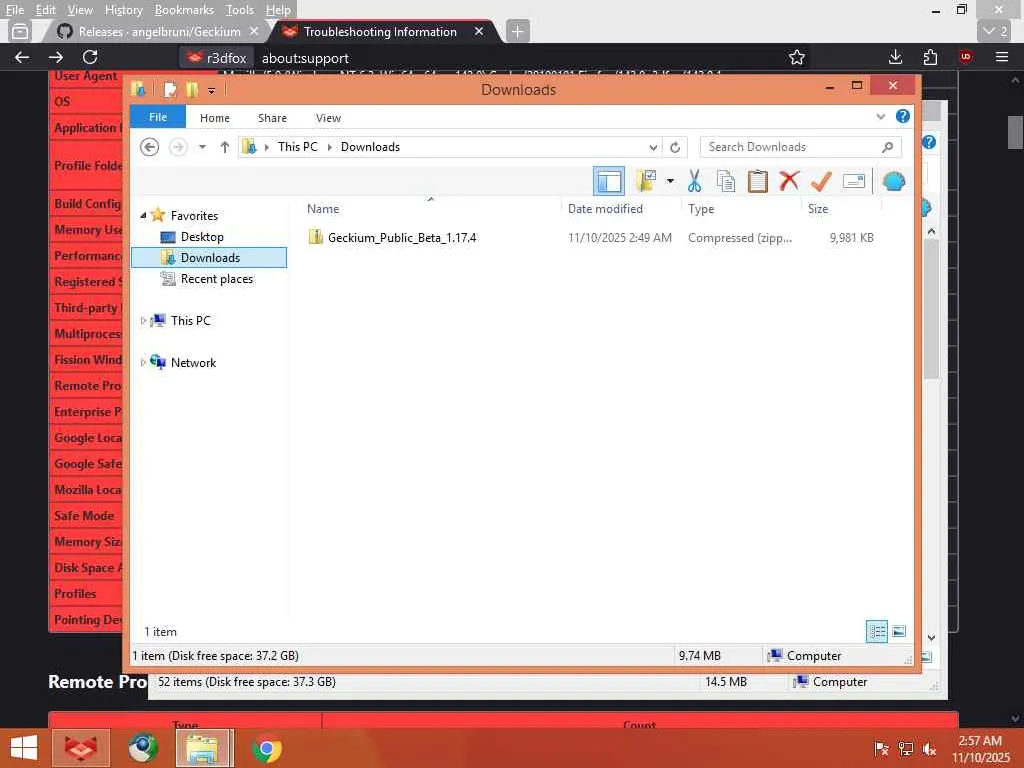This screenshot has height=768, width=1024.
Task: Open the Home ribbon tab
Action: tap(215, 118)
